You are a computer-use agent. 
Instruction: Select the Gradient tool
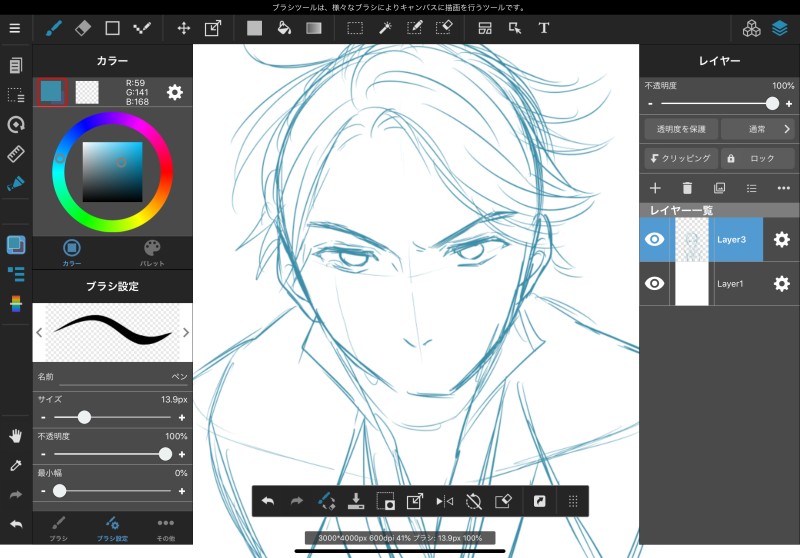click(314, 28)
